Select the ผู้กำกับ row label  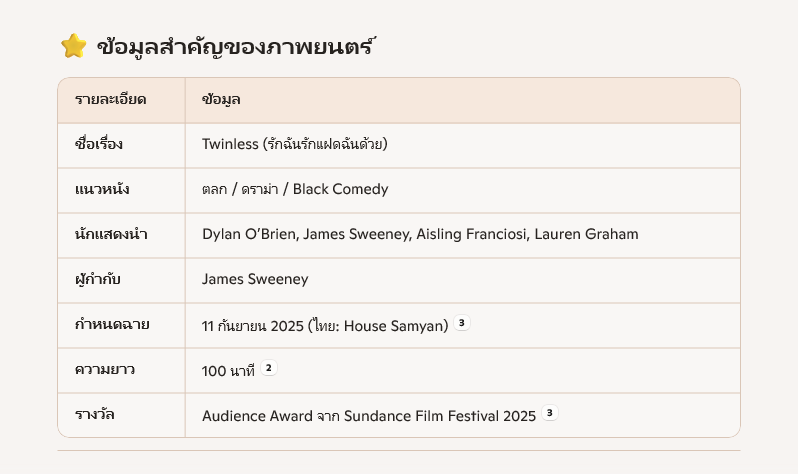click(x=98, y=279)
